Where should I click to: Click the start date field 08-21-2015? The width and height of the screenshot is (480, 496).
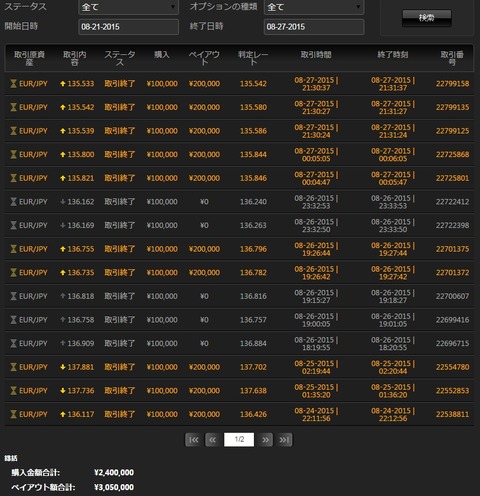[x=128, y=27]
